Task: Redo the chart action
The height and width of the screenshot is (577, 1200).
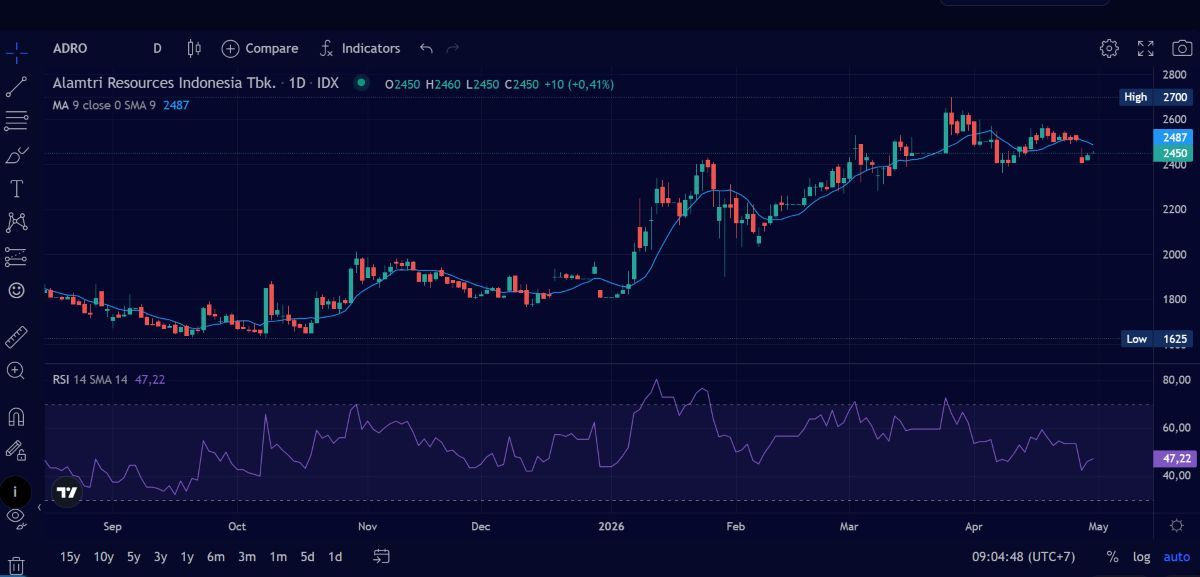Action: click(x=453, y=48)
